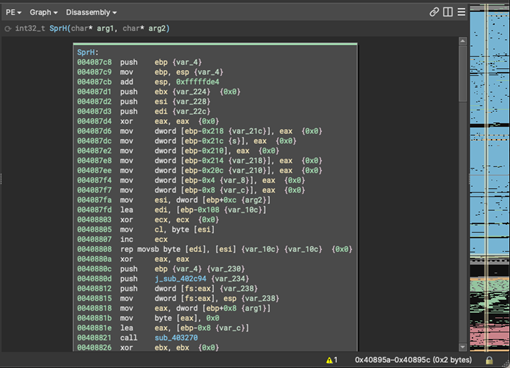
Task: Click the warning triangle icon in status bar
Action: click(x=329, y=360)
